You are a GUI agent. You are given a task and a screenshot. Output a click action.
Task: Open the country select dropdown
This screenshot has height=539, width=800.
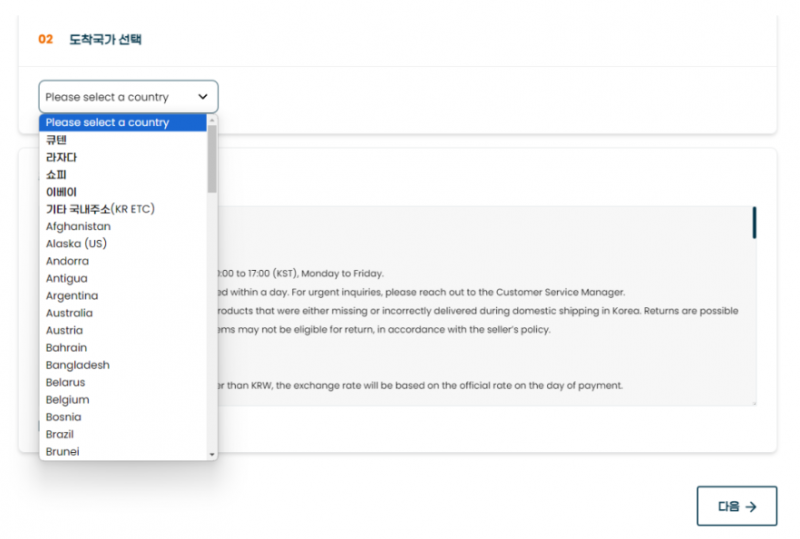(x=128, y=96)
